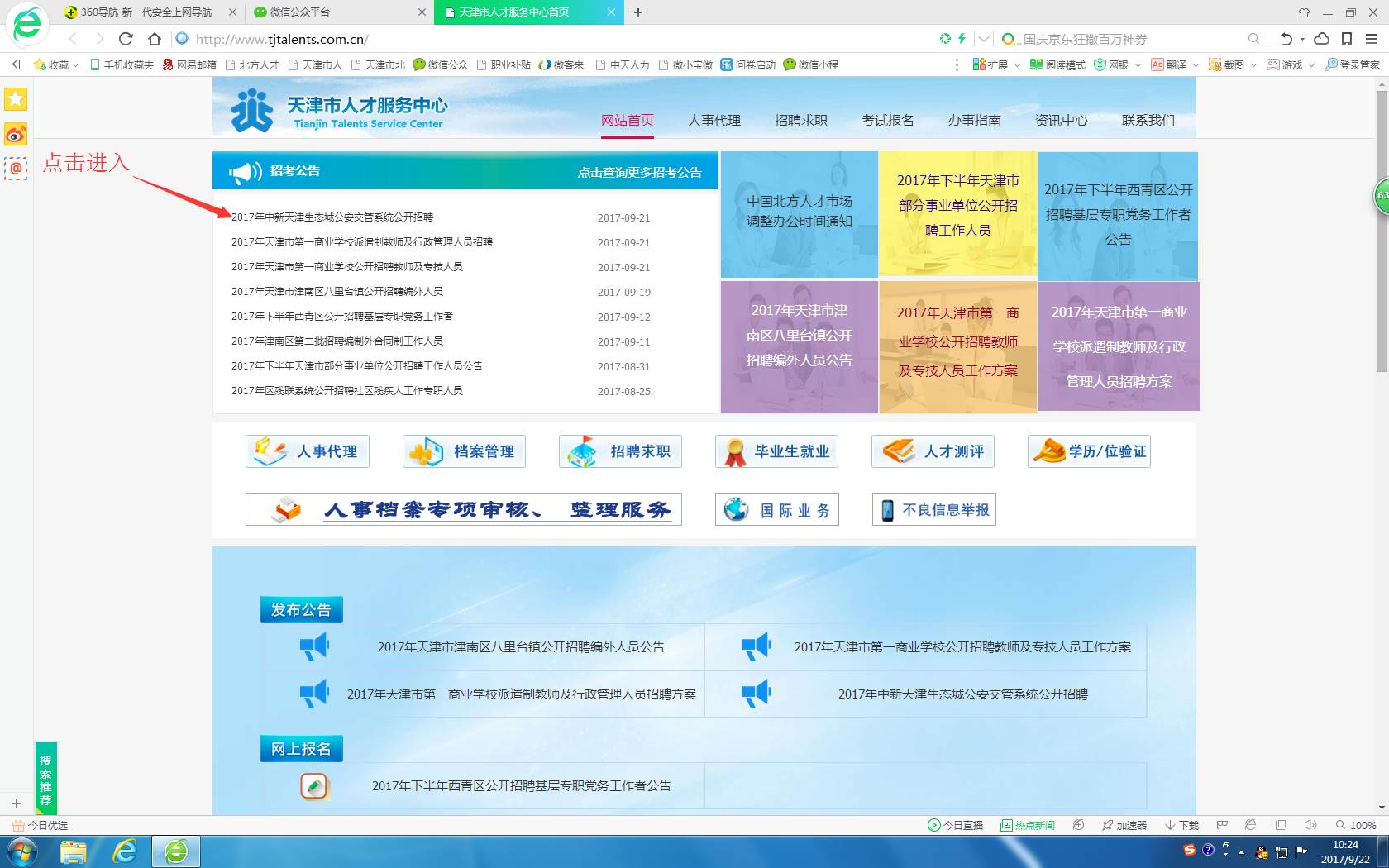Viewport: 1389px width, 868px height.
Task: Open the favorites star sidebar icon
Action: click(16, 99)
